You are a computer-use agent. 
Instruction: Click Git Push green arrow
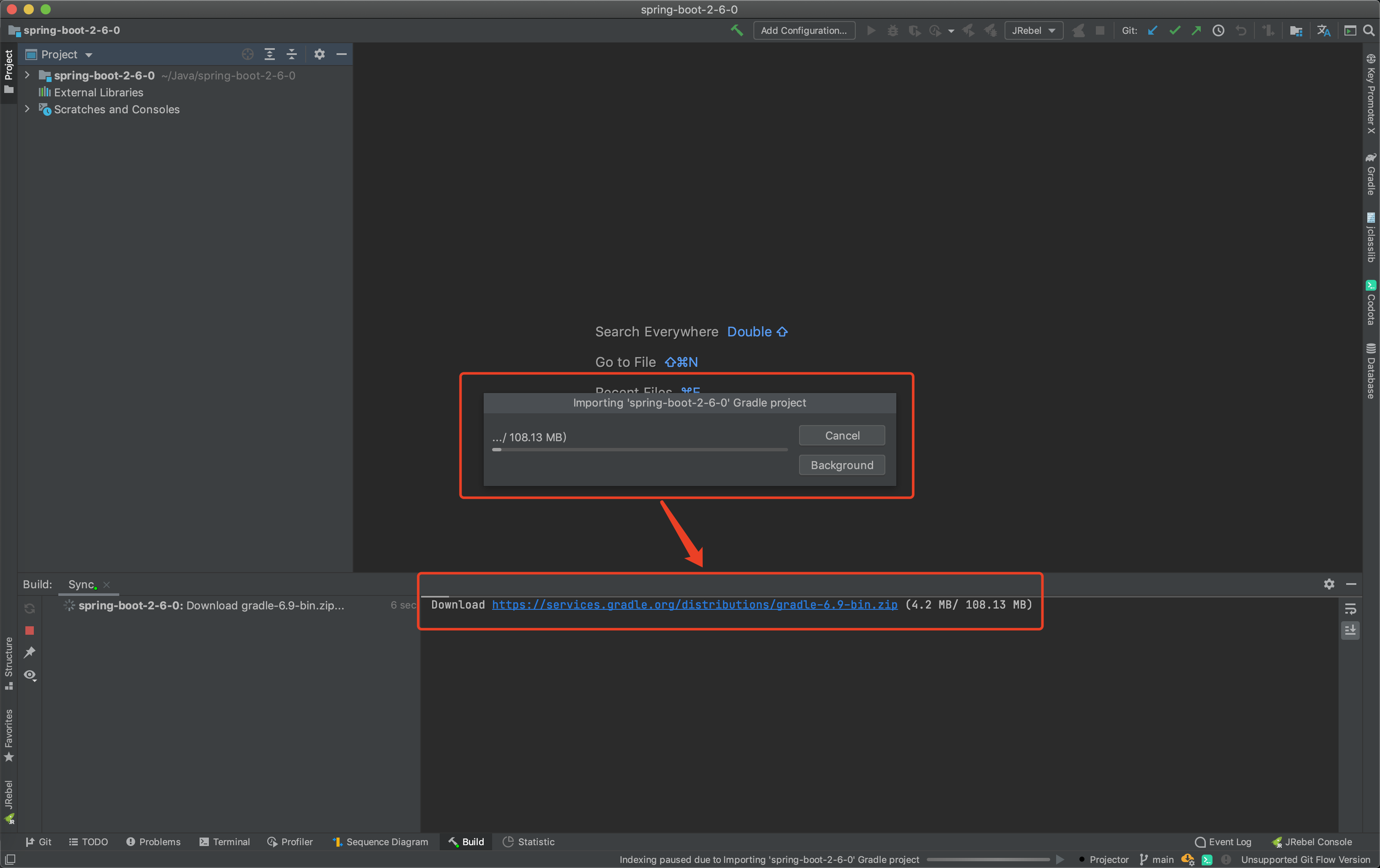pyautogui.click(x=1197, y=30)
